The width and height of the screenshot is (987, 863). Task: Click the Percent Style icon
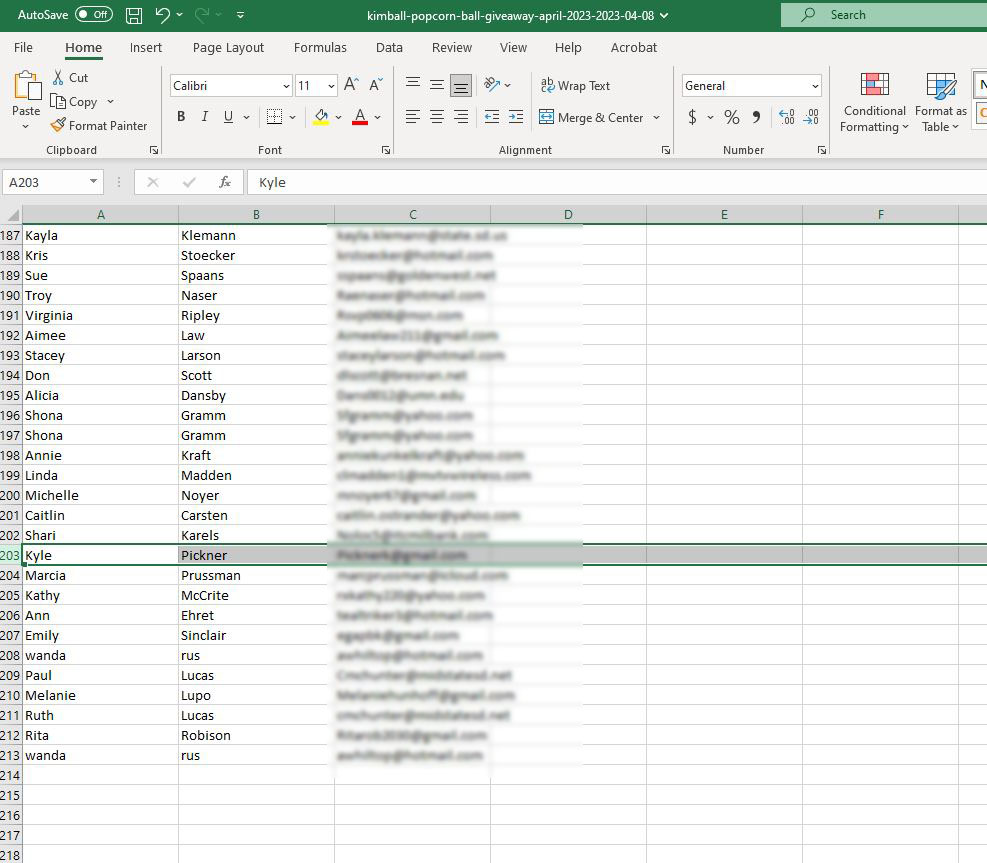732,117
